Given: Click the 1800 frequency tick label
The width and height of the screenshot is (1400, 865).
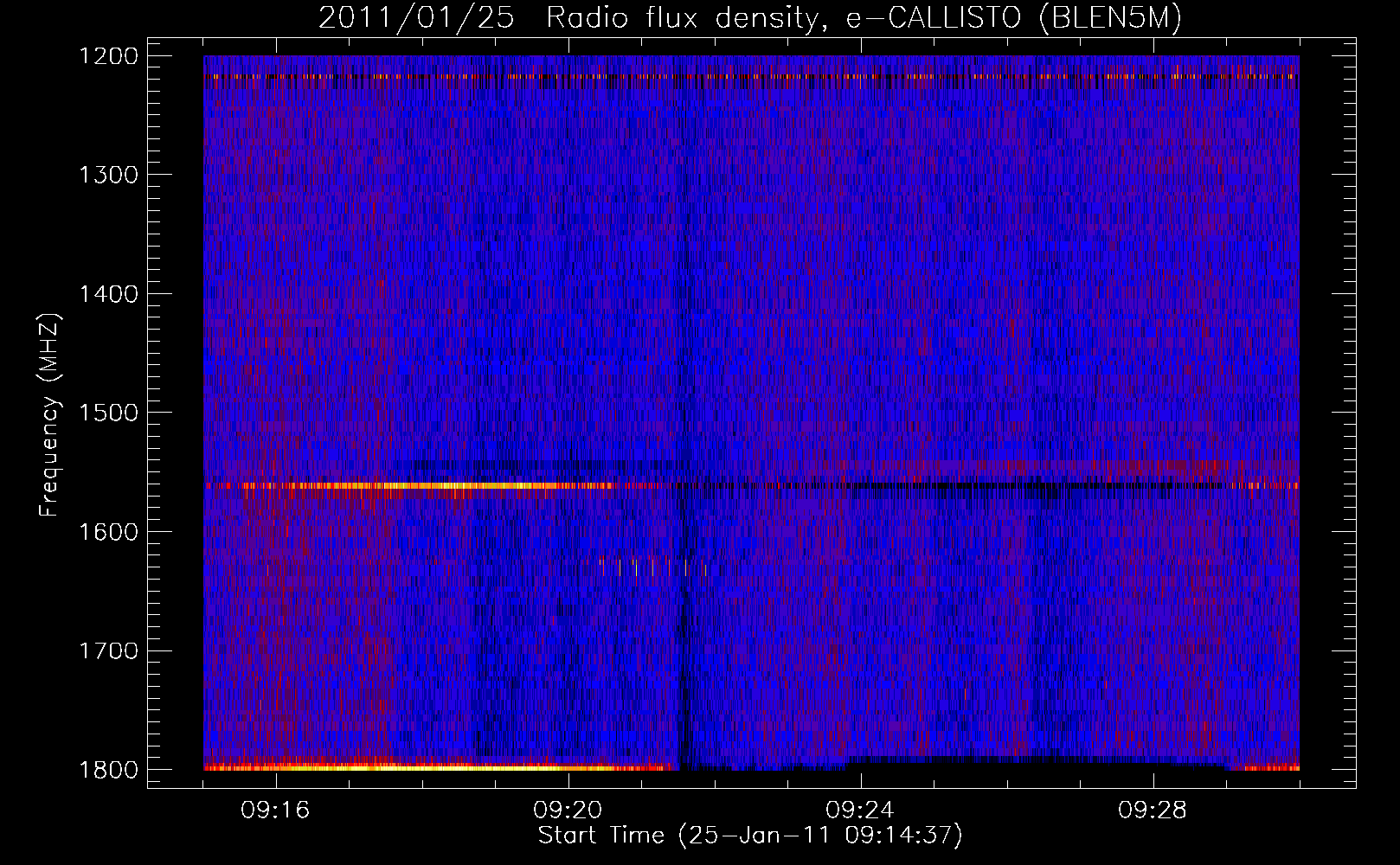Looking at the screenshot, I should click(x=108, y=770).
